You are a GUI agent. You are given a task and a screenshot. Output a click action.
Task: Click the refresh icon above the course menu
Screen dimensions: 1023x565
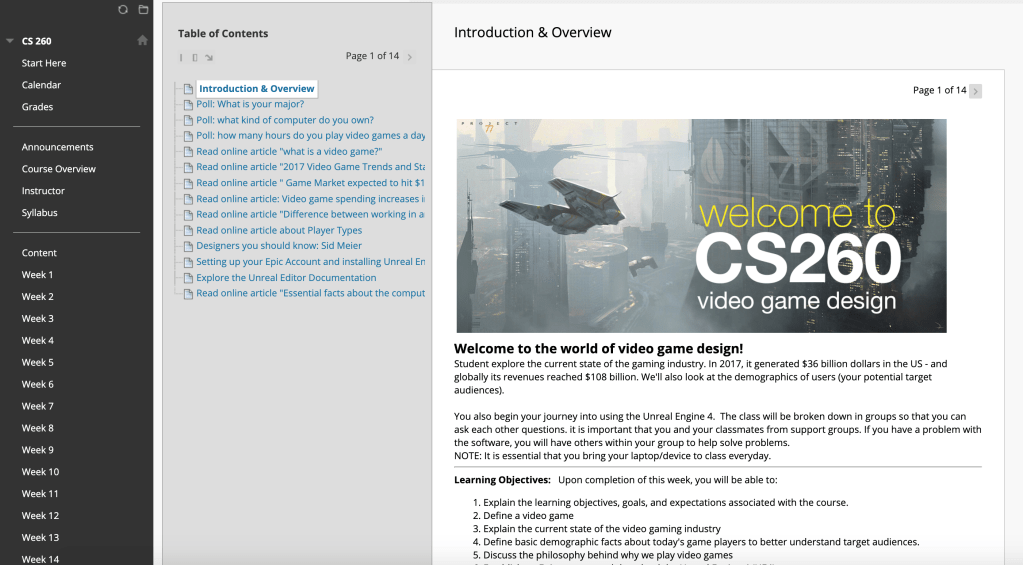pyautogui.click(x=123, y=10)
